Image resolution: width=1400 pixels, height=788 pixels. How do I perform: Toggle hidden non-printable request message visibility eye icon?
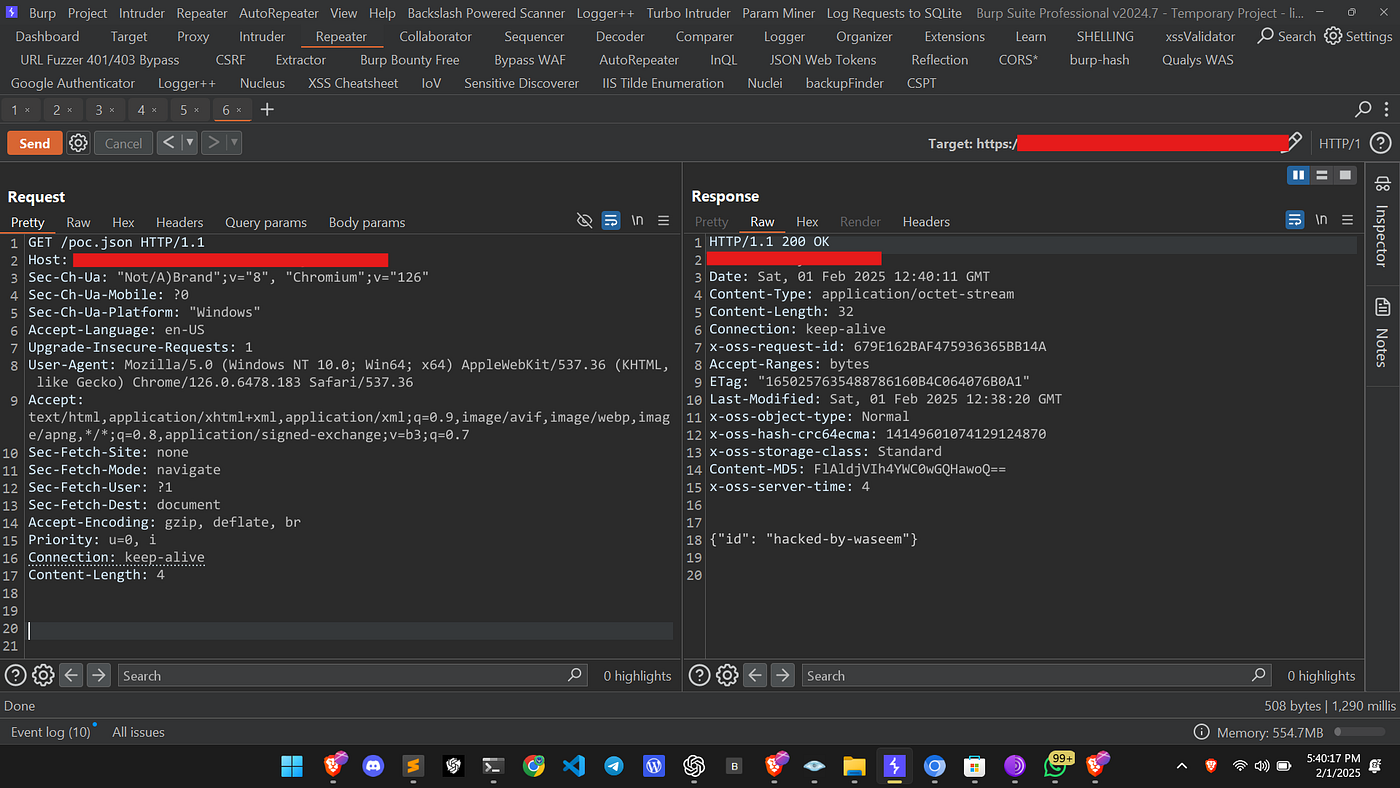click(585, 220)
